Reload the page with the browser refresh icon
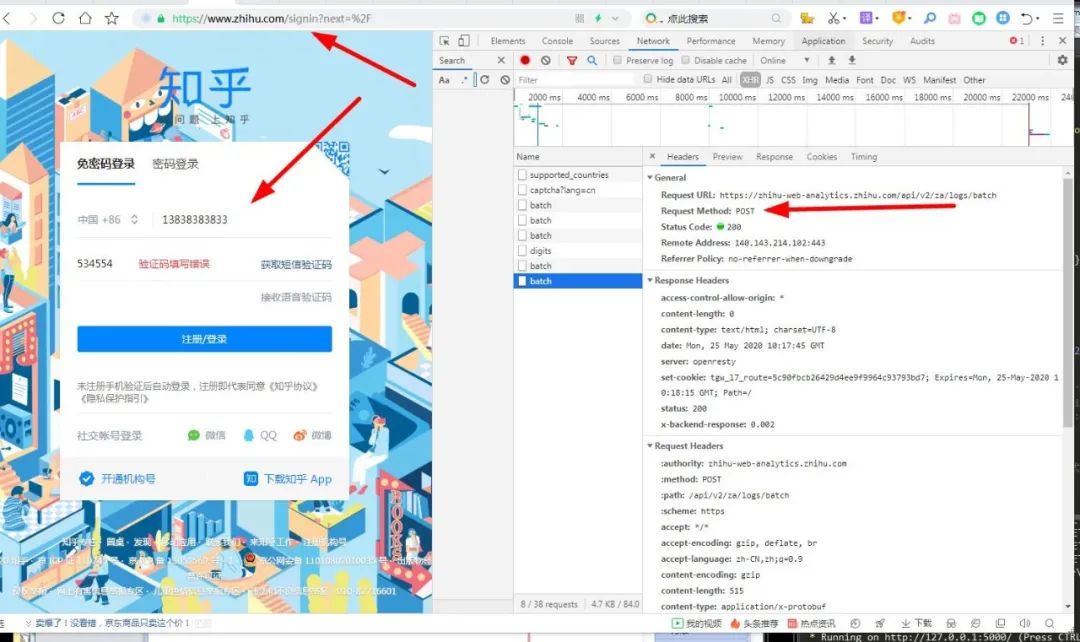 pos(58,18)
